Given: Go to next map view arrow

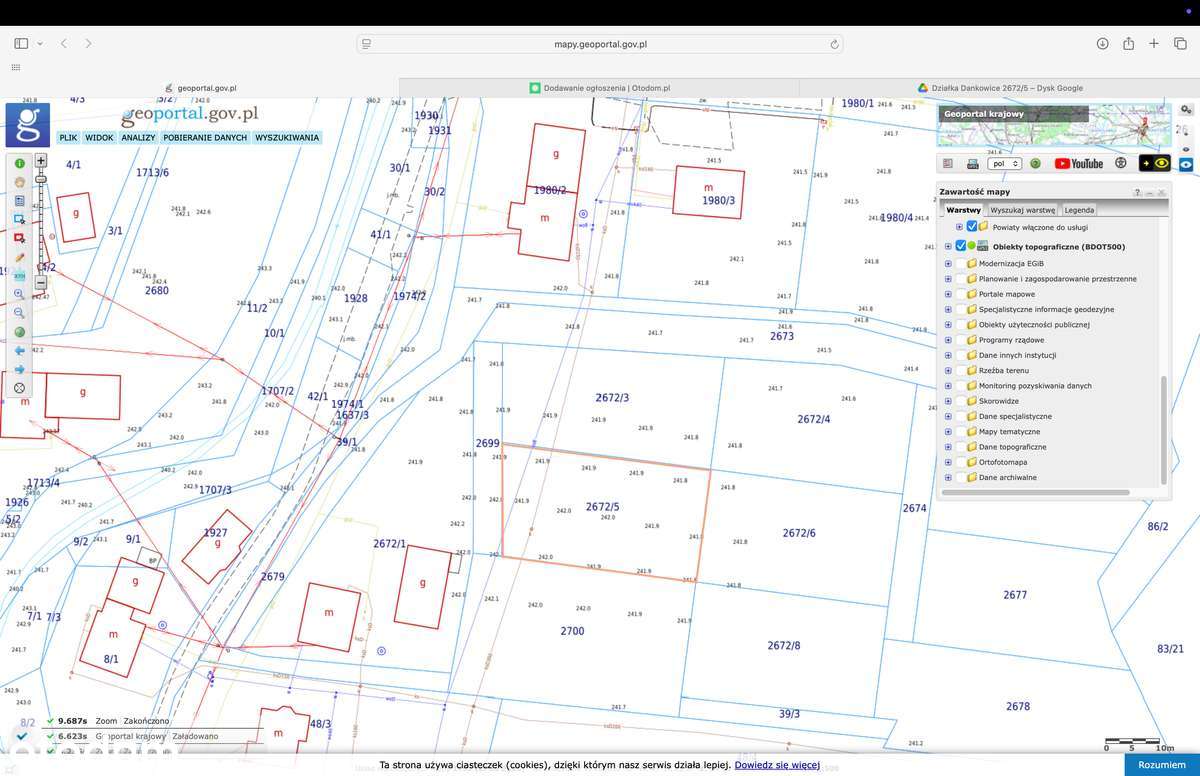Looking at the screenshot, I should [x=20, y=369].
